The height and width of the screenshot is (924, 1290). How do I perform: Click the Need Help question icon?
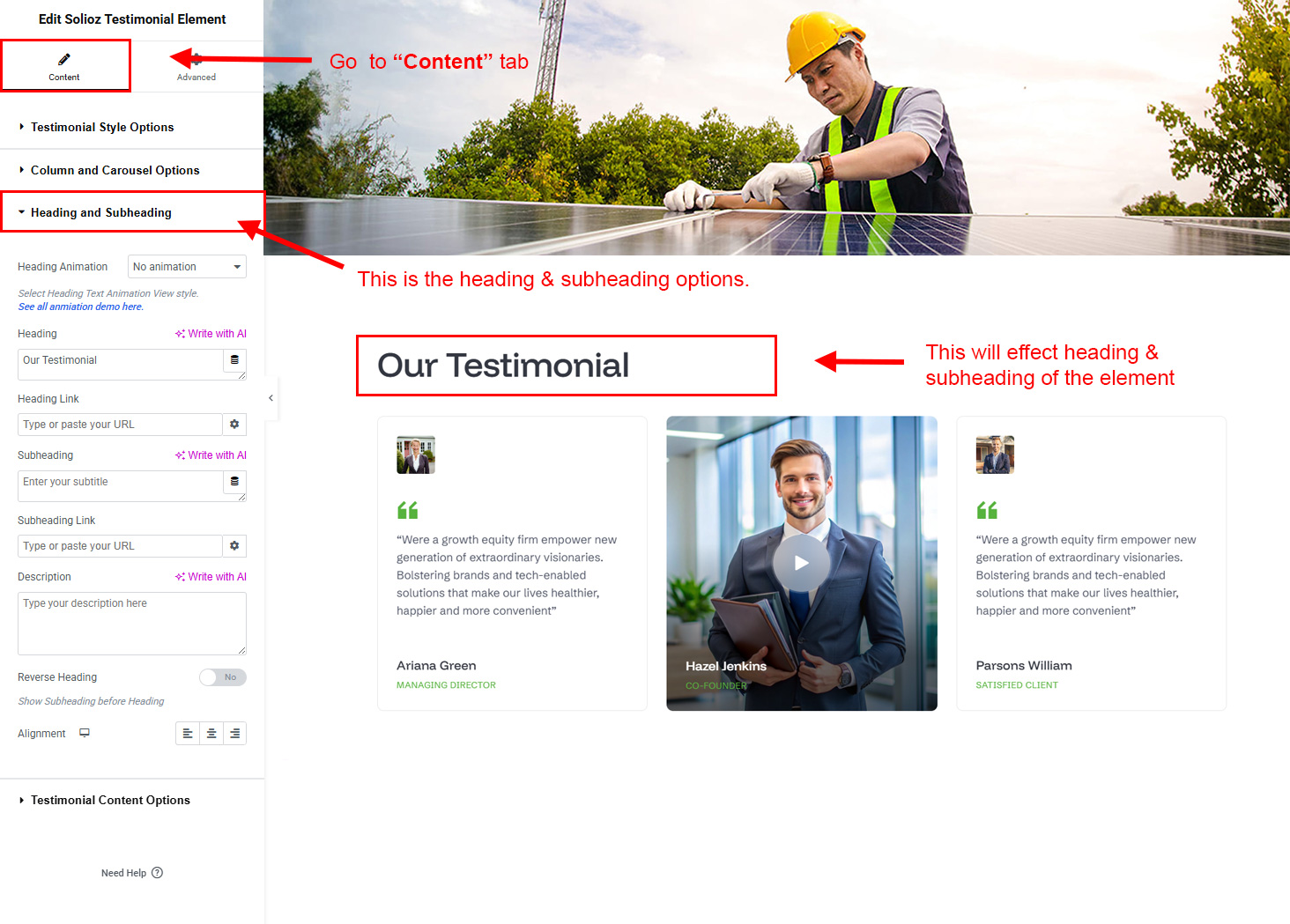[x=158, y=873]
